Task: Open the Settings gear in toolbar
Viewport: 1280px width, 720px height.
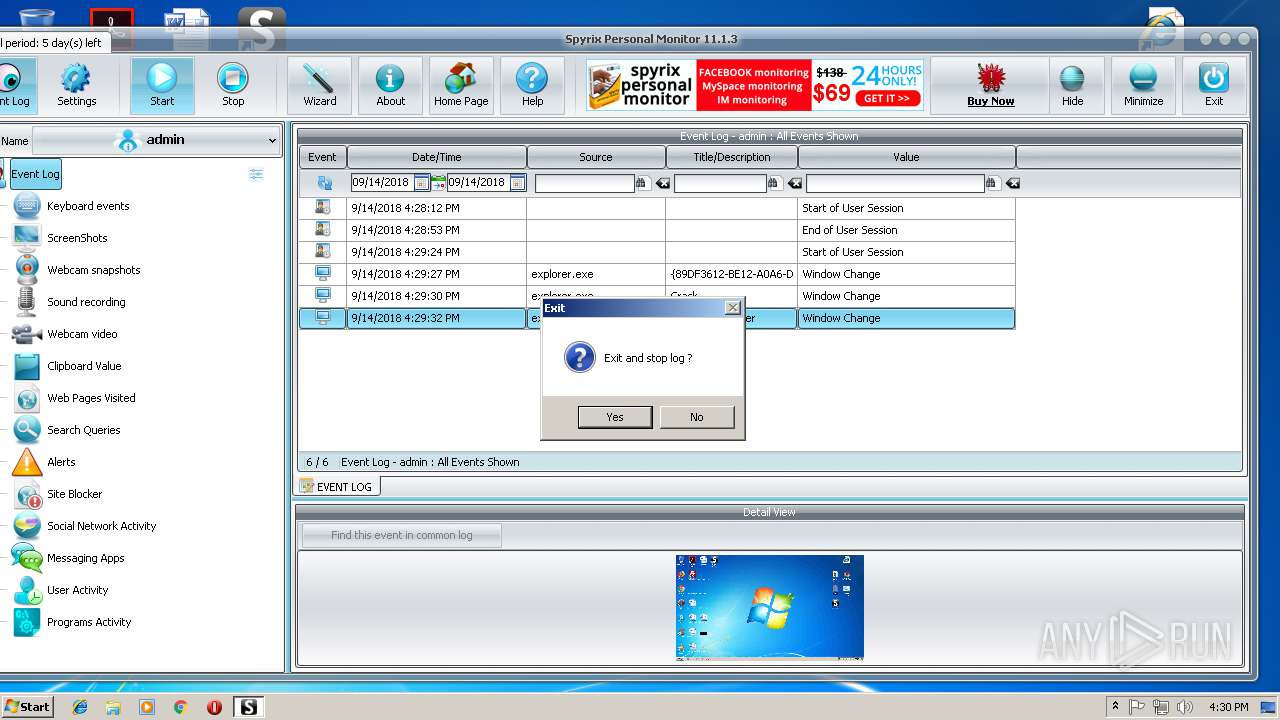Action: point(76,86)
